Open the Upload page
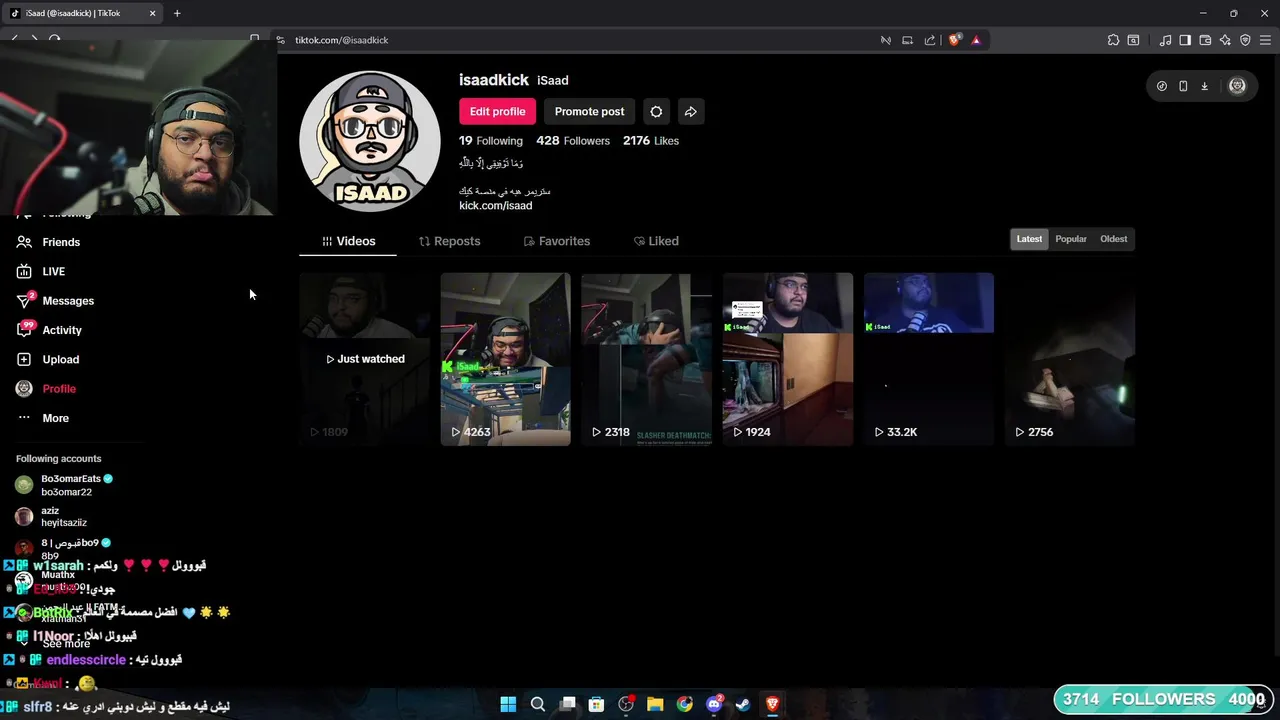 click(x=47, y=359)
